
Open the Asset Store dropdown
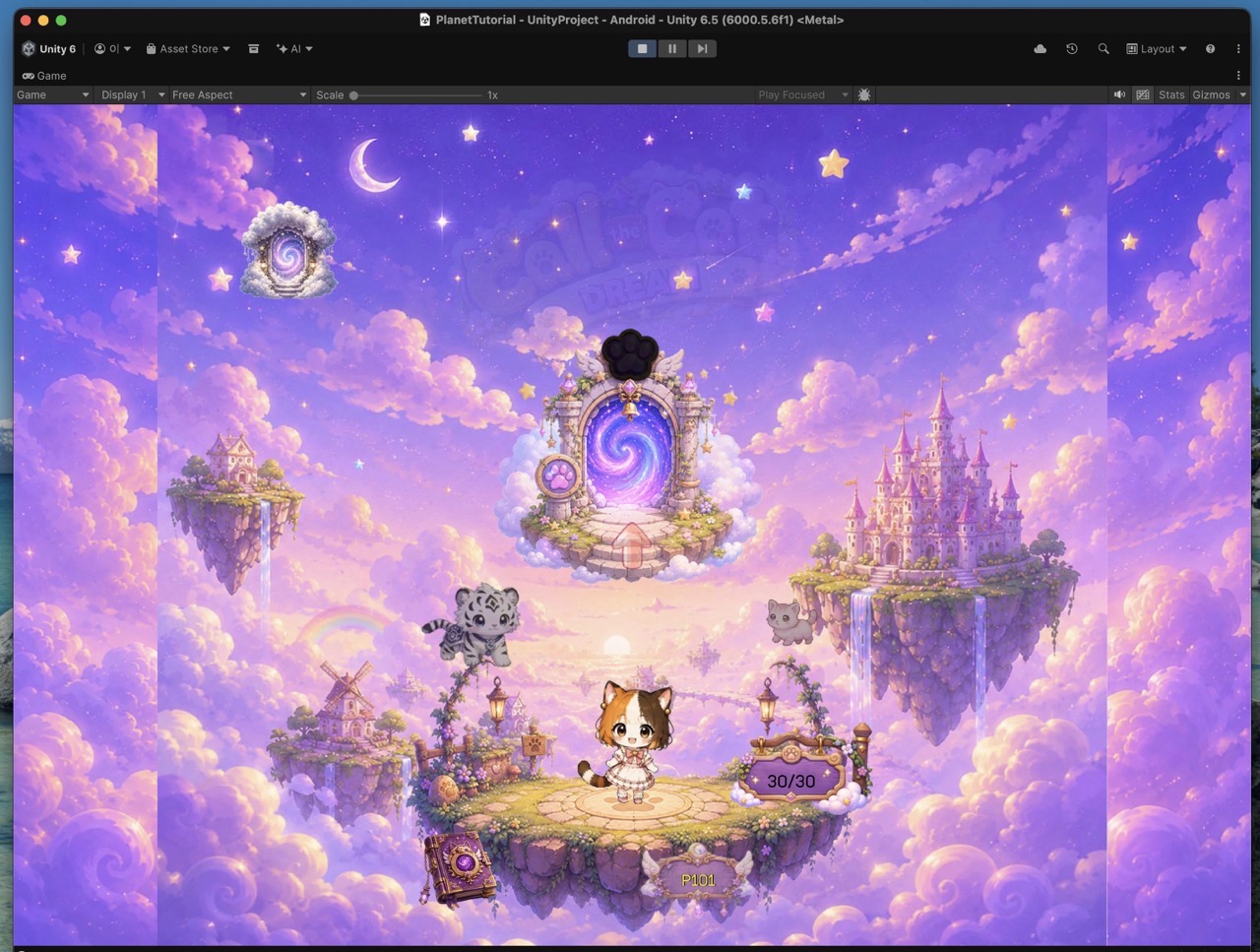(188, 48)
